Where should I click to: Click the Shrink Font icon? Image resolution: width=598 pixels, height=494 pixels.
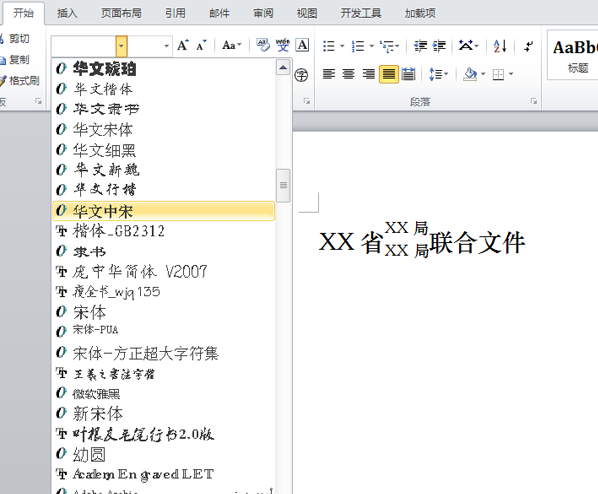pyautogui.click(x=202, y=45)
